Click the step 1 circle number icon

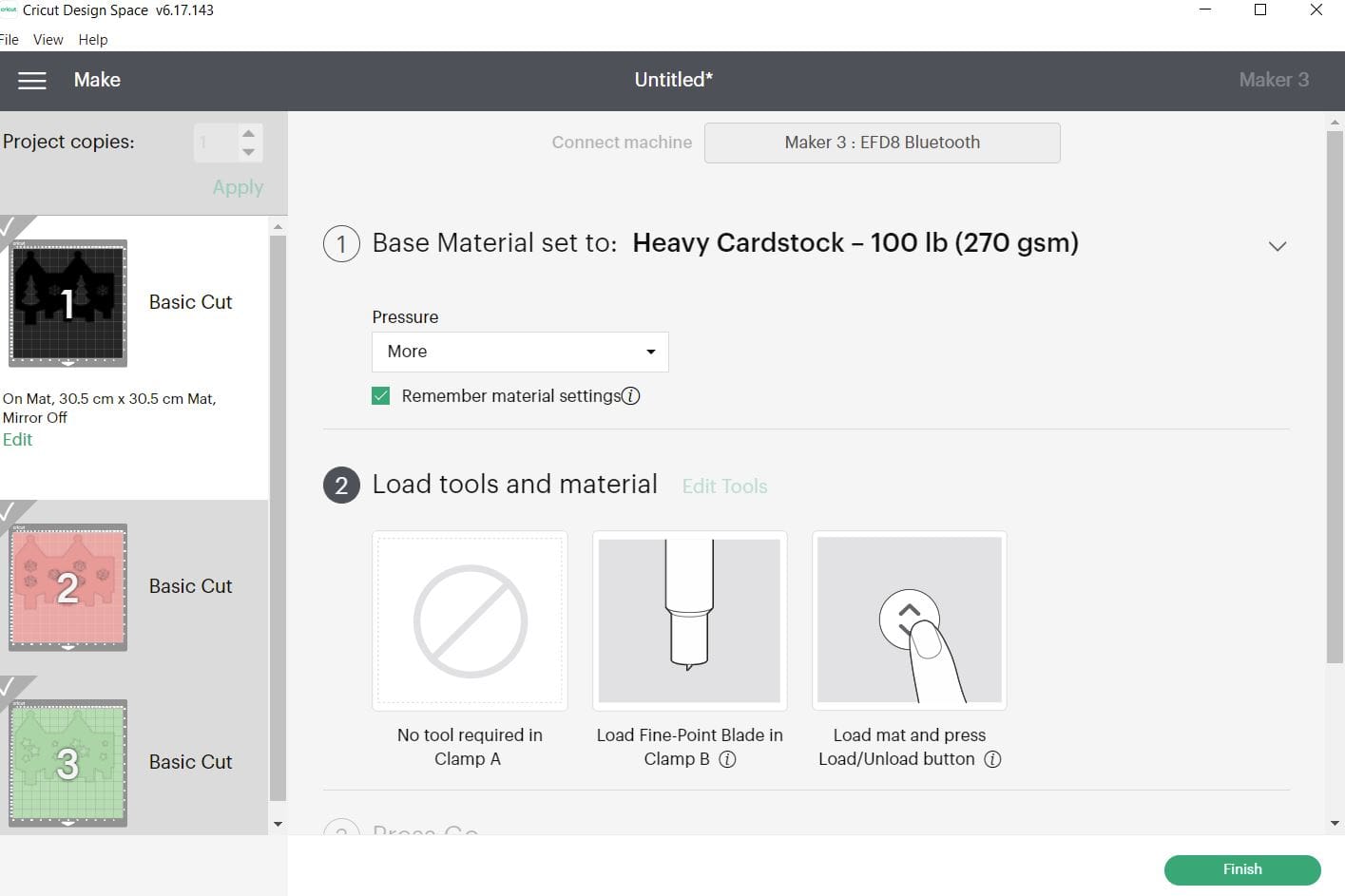(341, 243)
